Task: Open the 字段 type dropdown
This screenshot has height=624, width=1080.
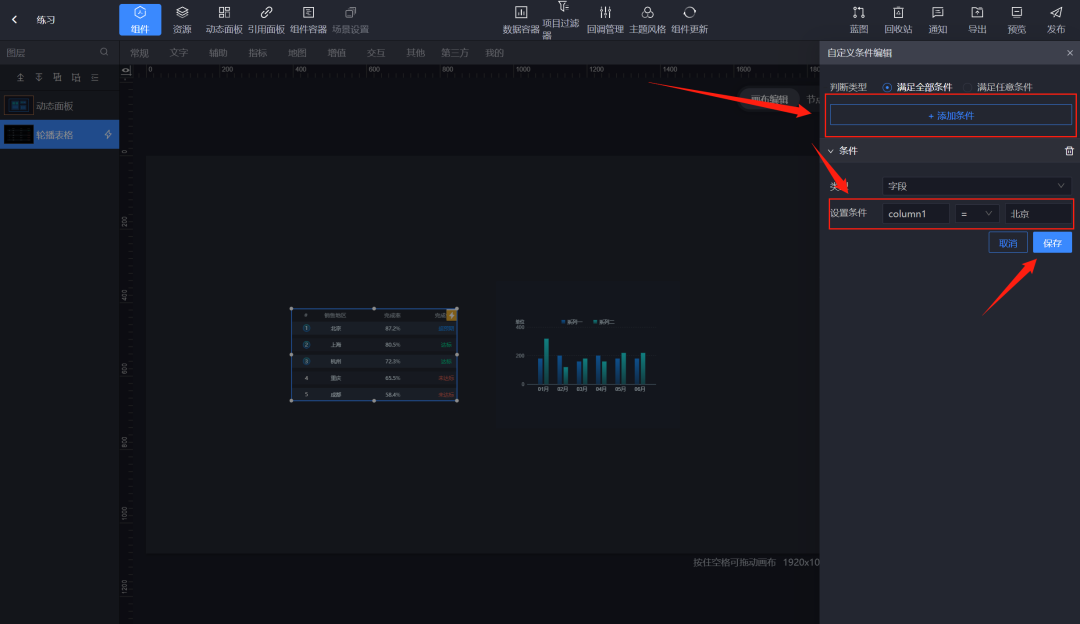Action: tap(977, 186)
